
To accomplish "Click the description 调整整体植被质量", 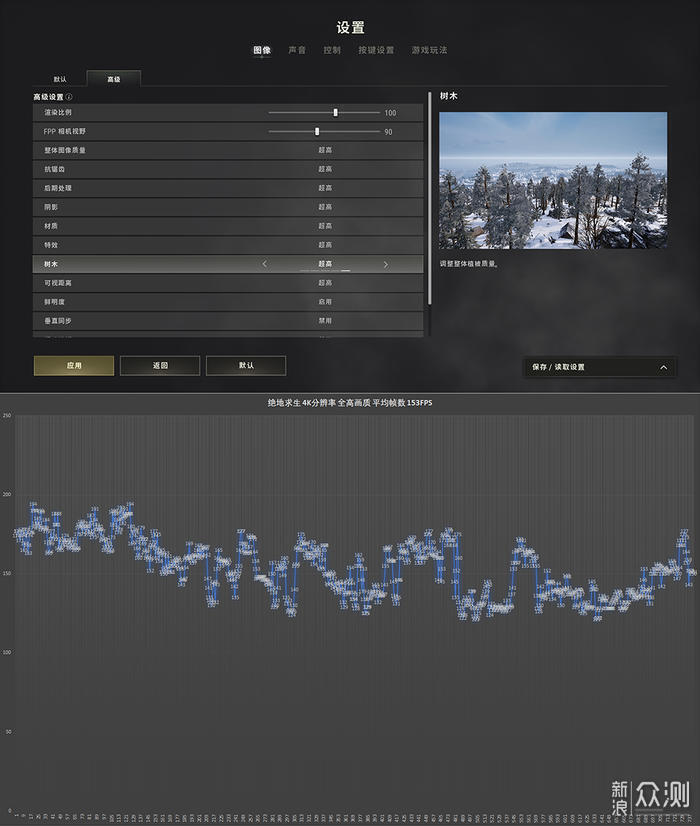I will 469,263.
